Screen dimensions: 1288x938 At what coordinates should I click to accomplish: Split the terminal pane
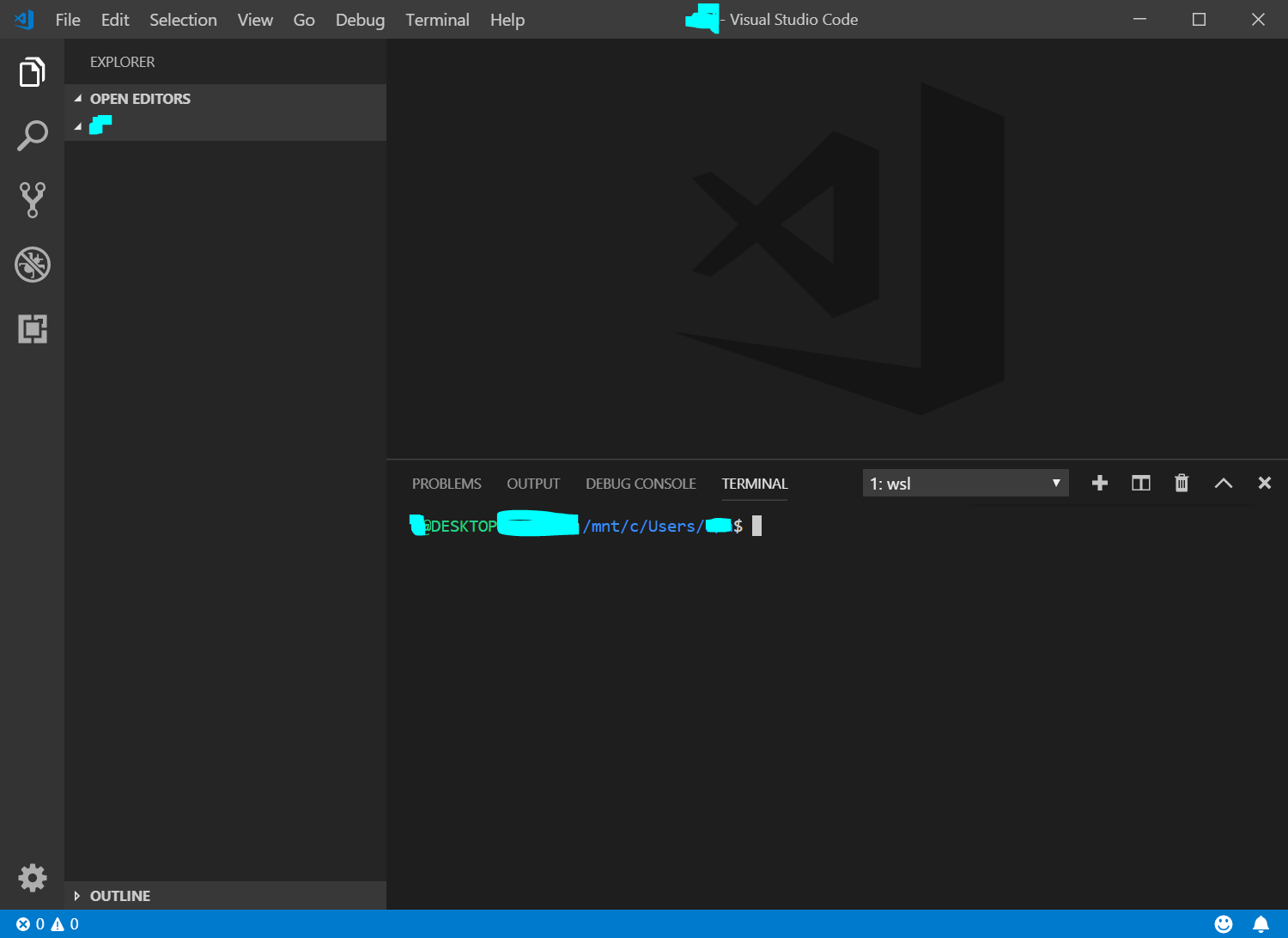1140,483
